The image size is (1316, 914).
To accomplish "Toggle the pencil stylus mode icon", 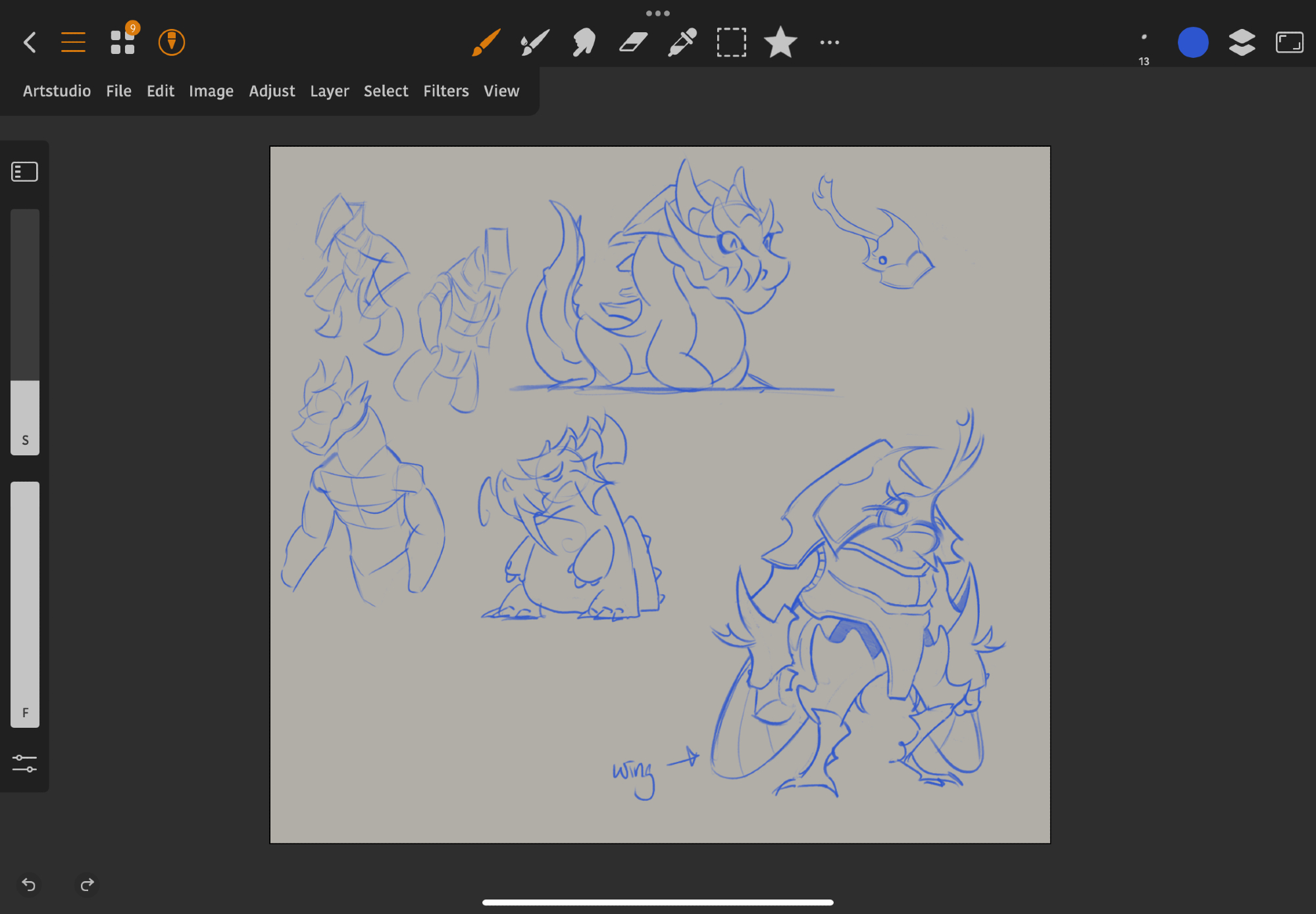I will coord(172,43).
